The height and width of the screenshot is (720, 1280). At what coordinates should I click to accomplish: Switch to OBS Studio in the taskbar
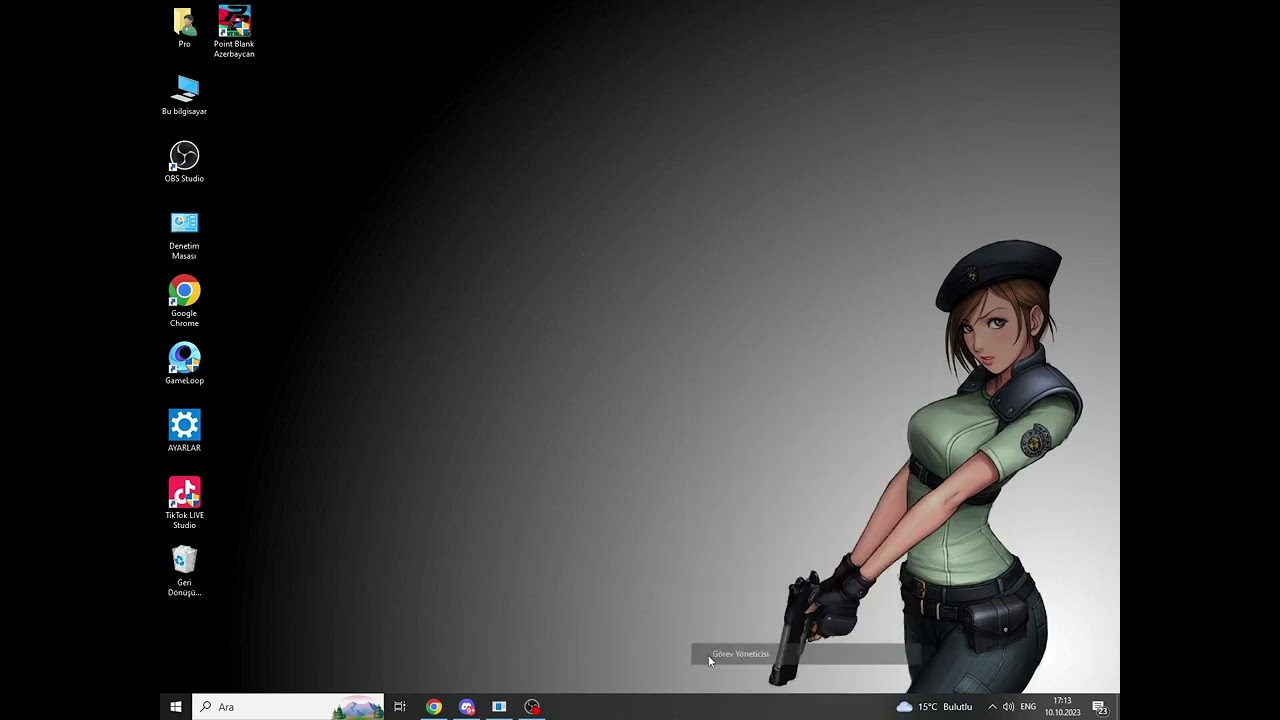coord(532,707)
